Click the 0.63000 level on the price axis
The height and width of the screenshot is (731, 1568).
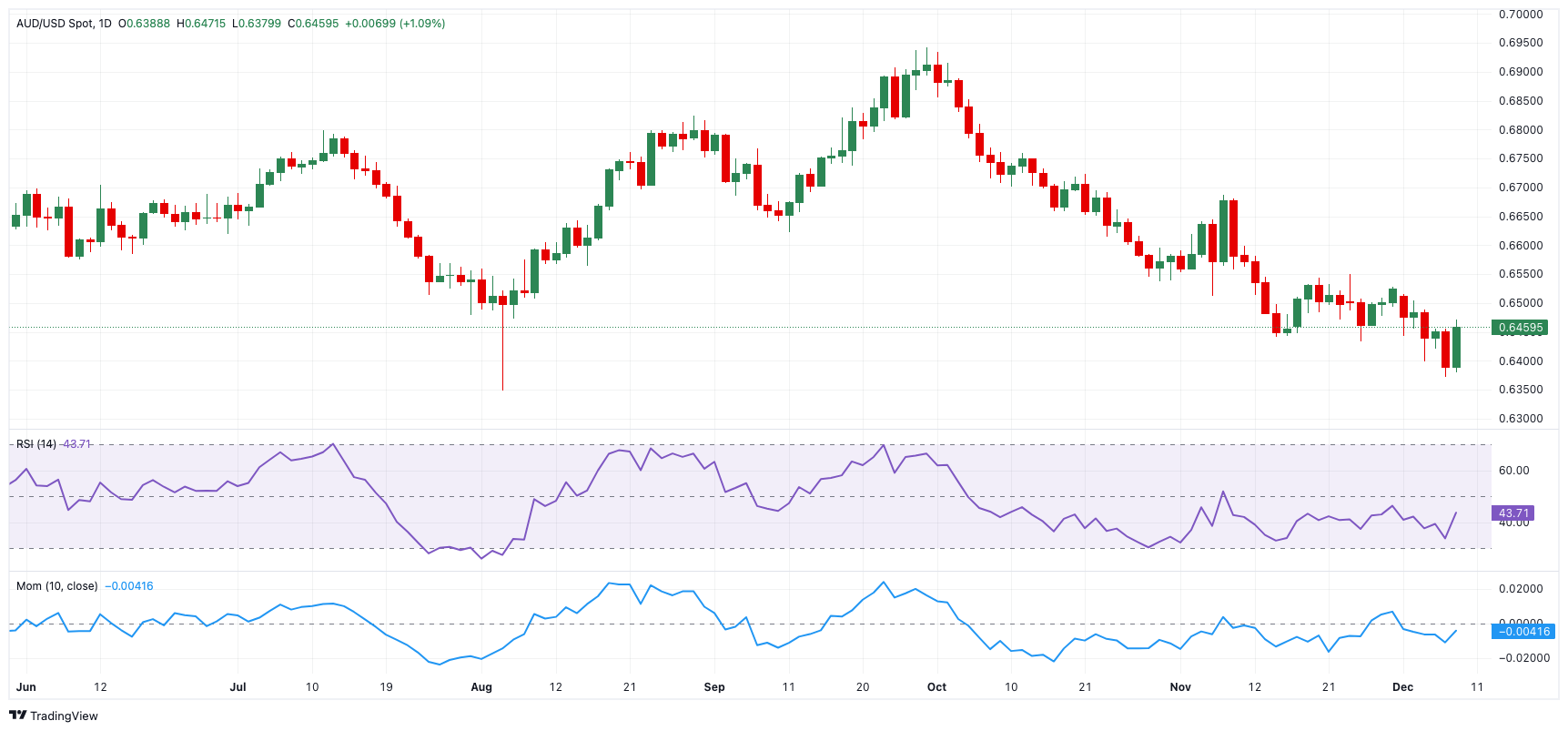(x=1521, y=419)
